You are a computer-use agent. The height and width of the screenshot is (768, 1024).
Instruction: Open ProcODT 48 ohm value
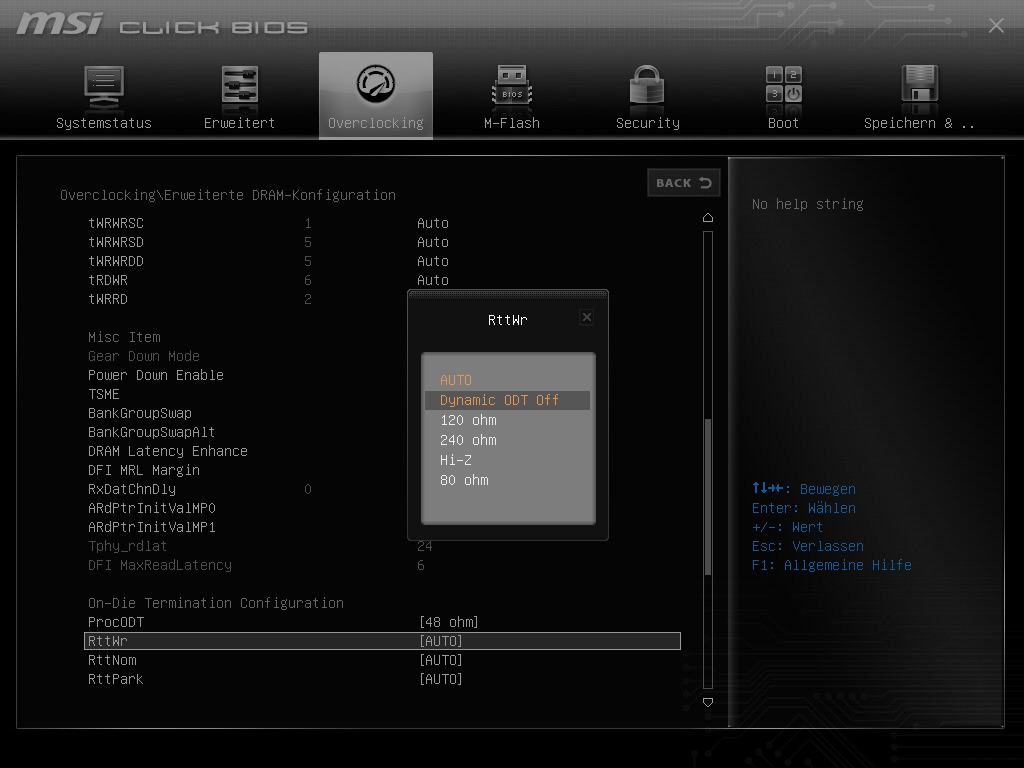click(449, 622)
